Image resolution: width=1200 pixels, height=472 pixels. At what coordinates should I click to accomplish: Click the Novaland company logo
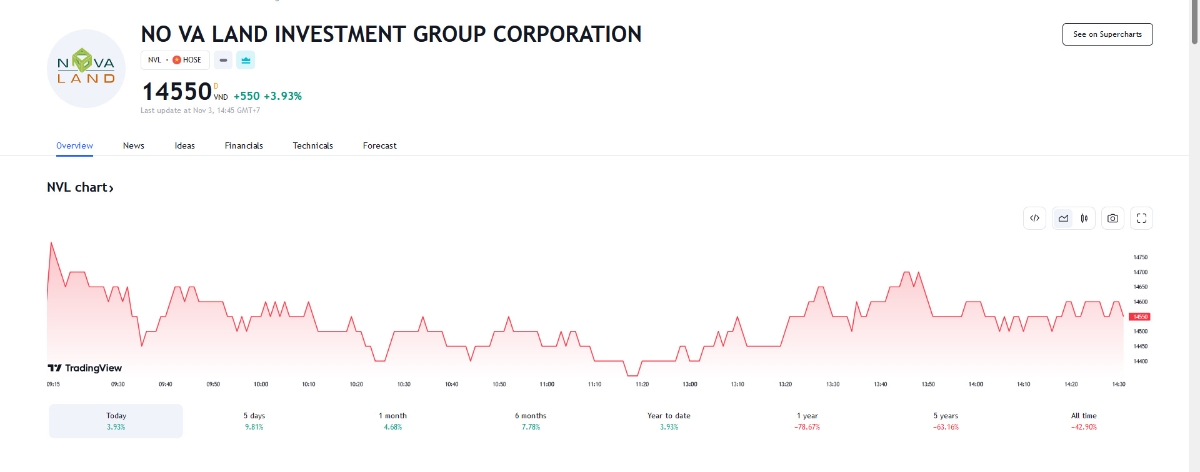point(86,69)
